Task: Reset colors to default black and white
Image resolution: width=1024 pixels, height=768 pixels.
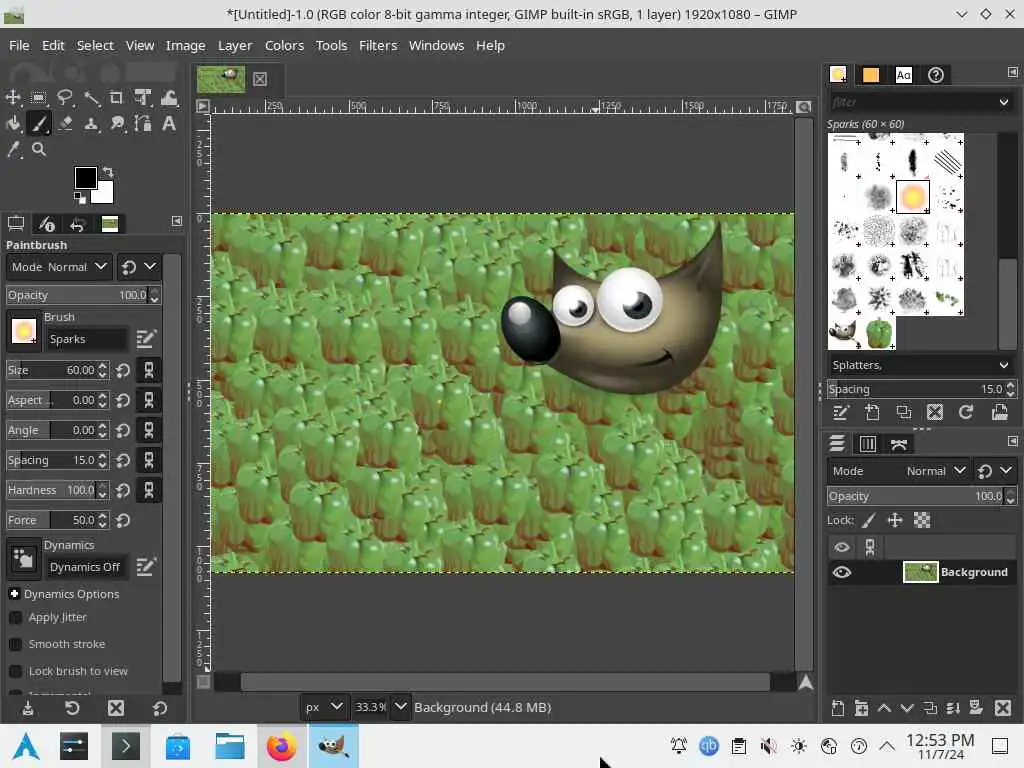Action: 79,197
